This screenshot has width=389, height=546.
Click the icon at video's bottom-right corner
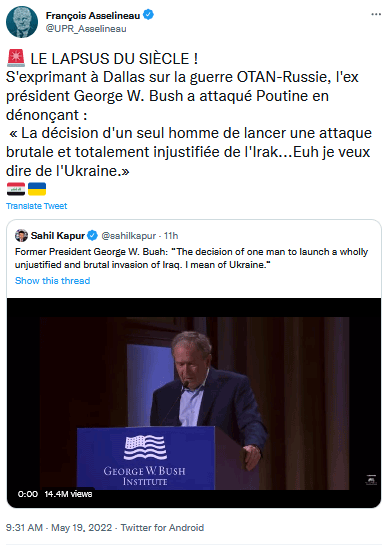click(371, 480)
